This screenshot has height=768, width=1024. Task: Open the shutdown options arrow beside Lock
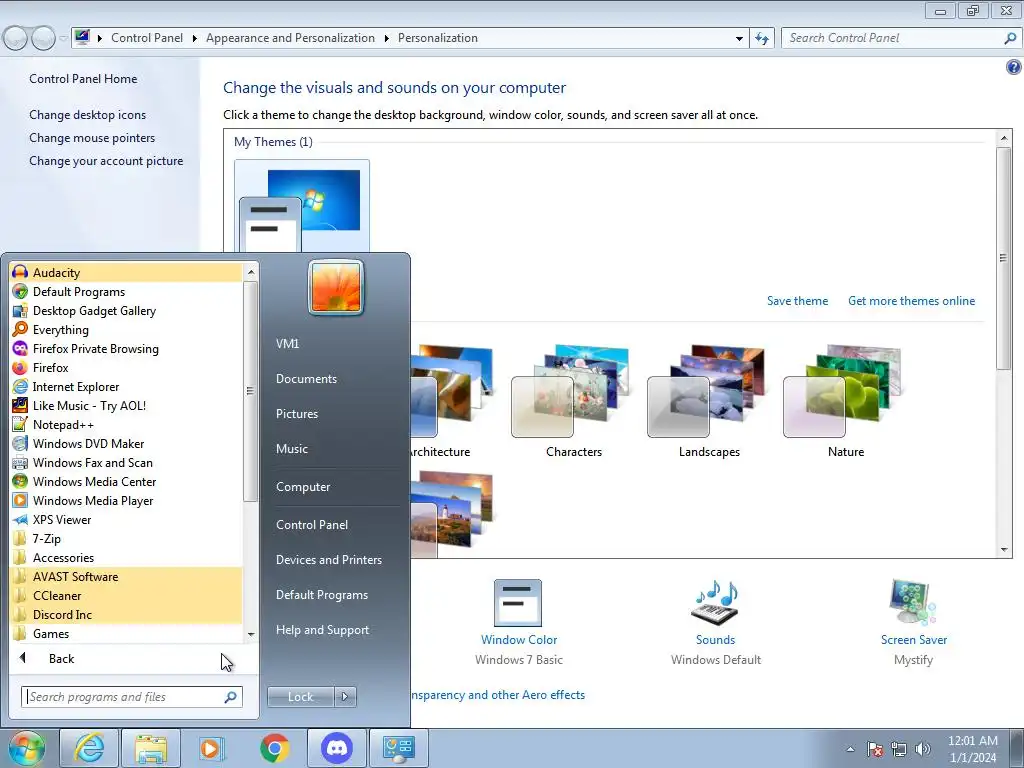[345, 697]
